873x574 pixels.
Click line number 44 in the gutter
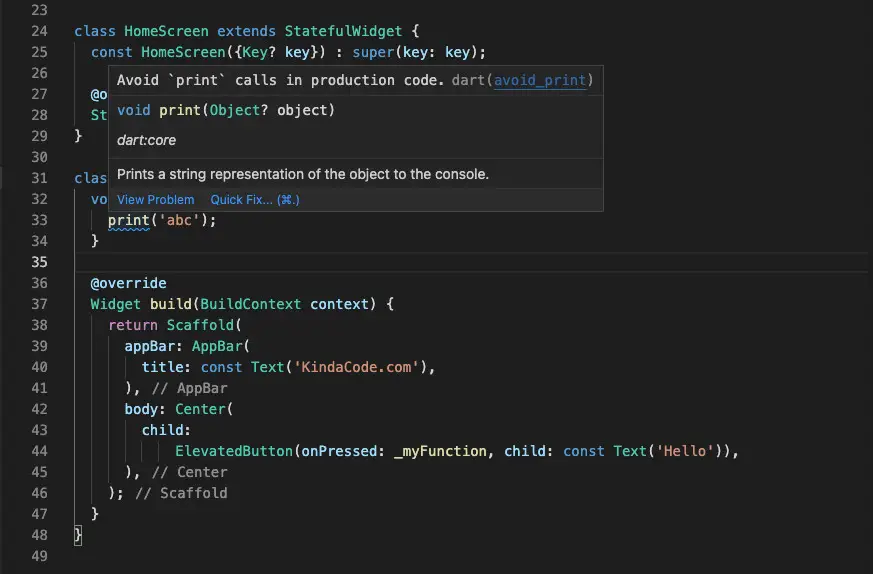click(40, 452)
